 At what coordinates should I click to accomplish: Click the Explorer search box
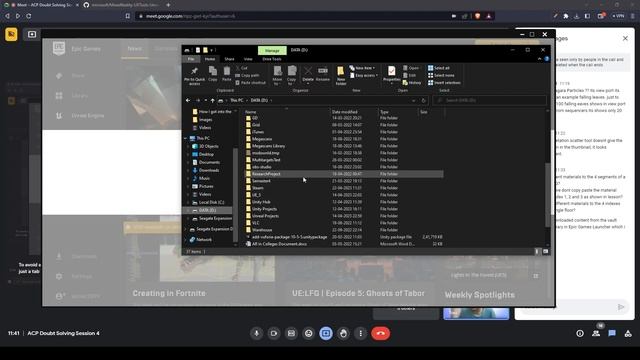[489, 100]
